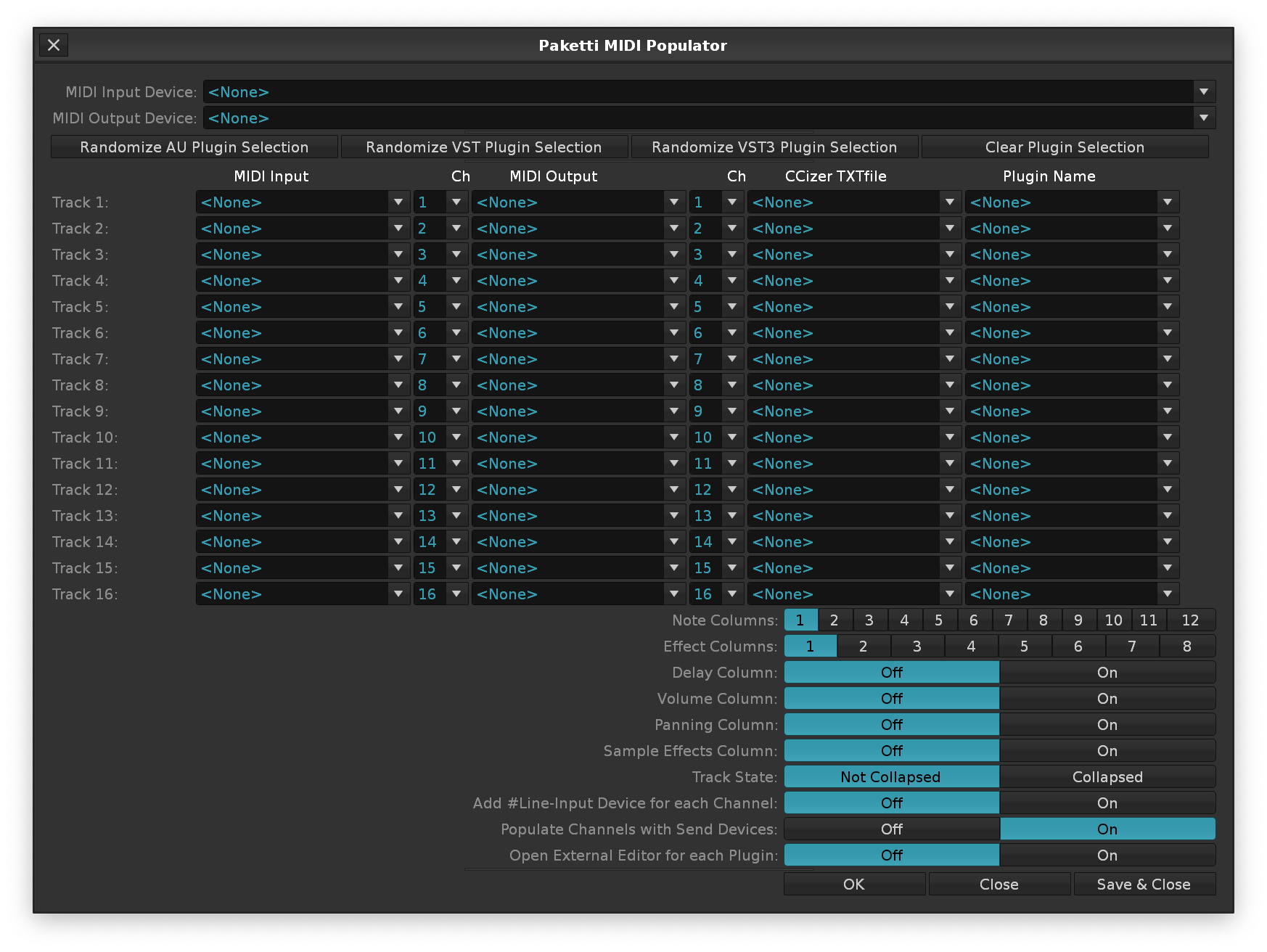Set Track State to Collapsed
The width and height of the screenshot is (1267, 952).
1107,777
